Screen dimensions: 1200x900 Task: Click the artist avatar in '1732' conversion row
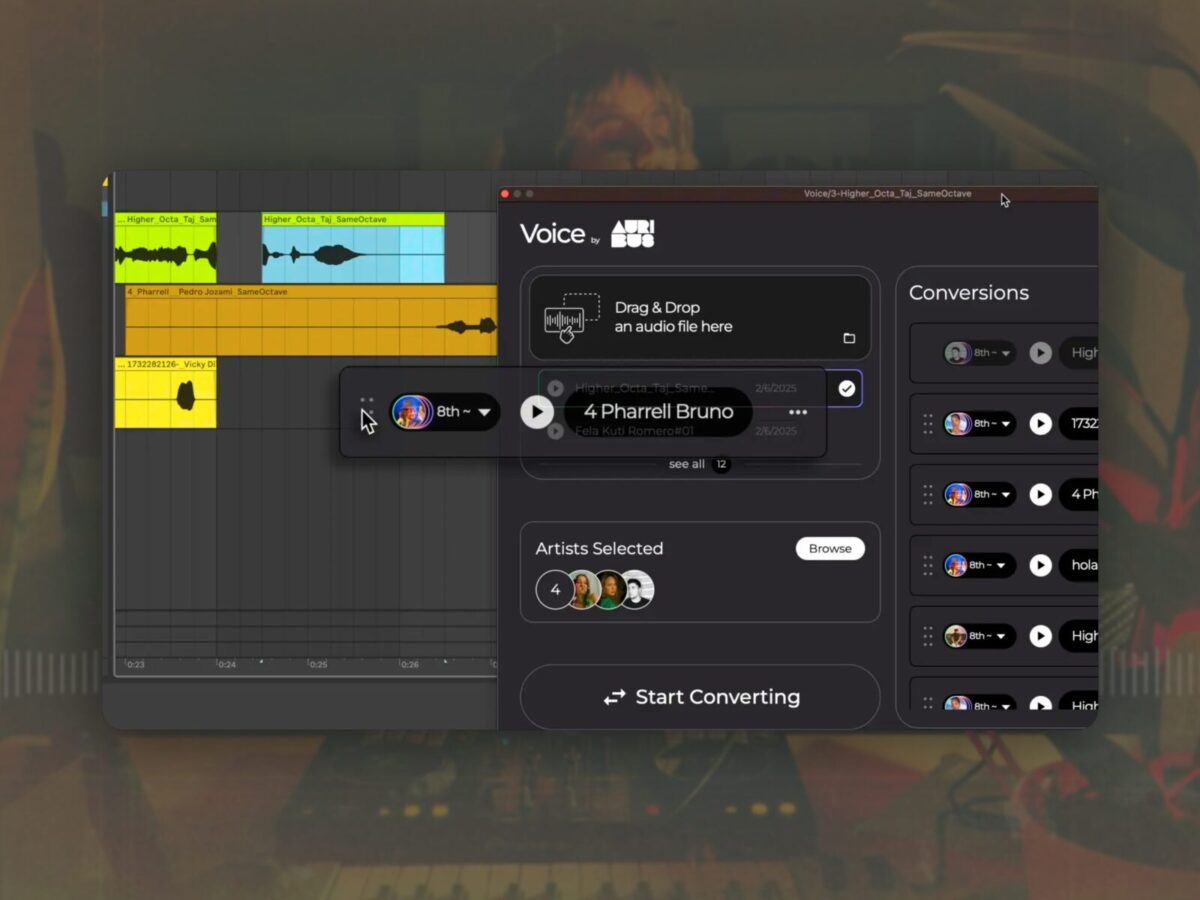[x=957, y=424]
